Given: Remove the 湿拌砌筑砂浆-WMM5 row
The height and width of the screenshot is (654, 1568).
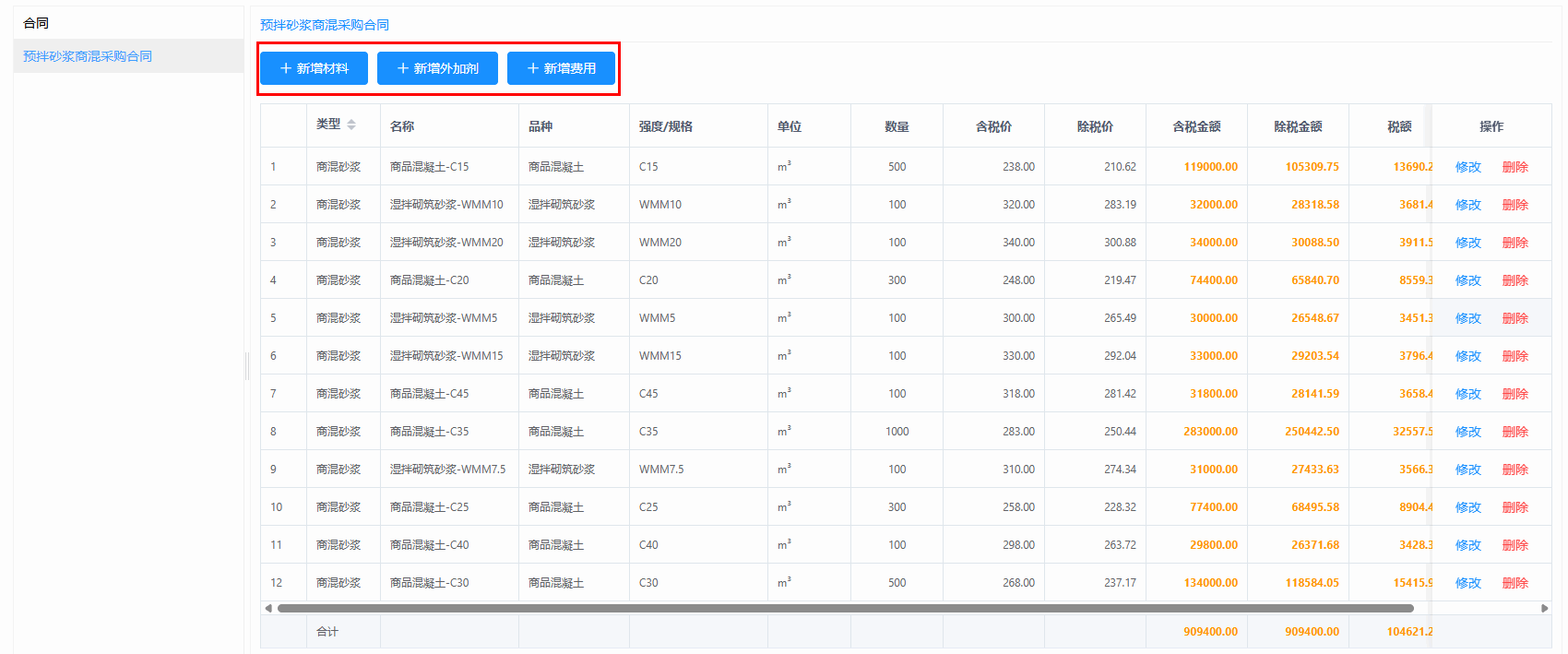Looking at the screenshot, I should (1515, 318).
